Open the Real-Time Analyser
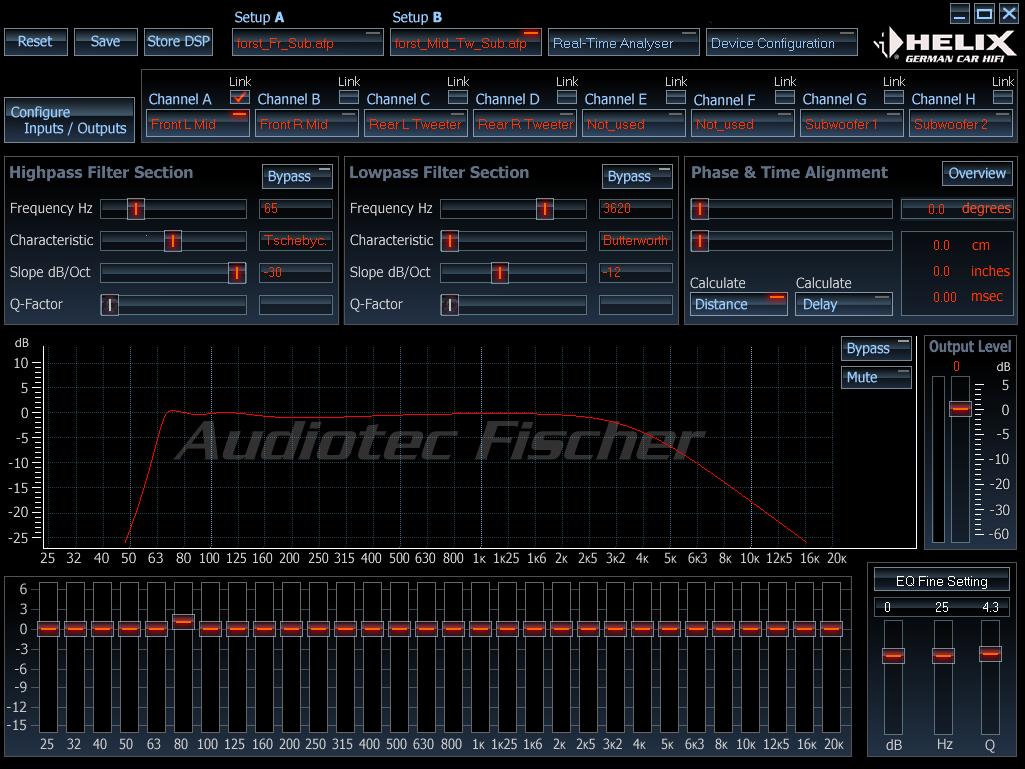The image size is (1025, 769). pyautogui.click(x=624, y=43)
